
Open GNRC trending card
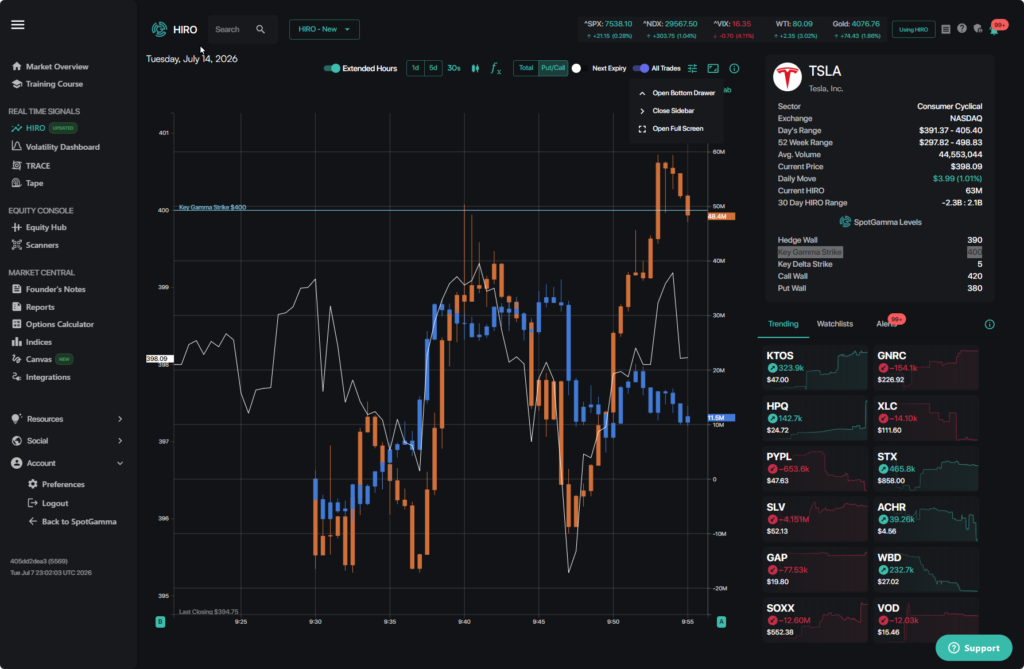click(926, 368)
